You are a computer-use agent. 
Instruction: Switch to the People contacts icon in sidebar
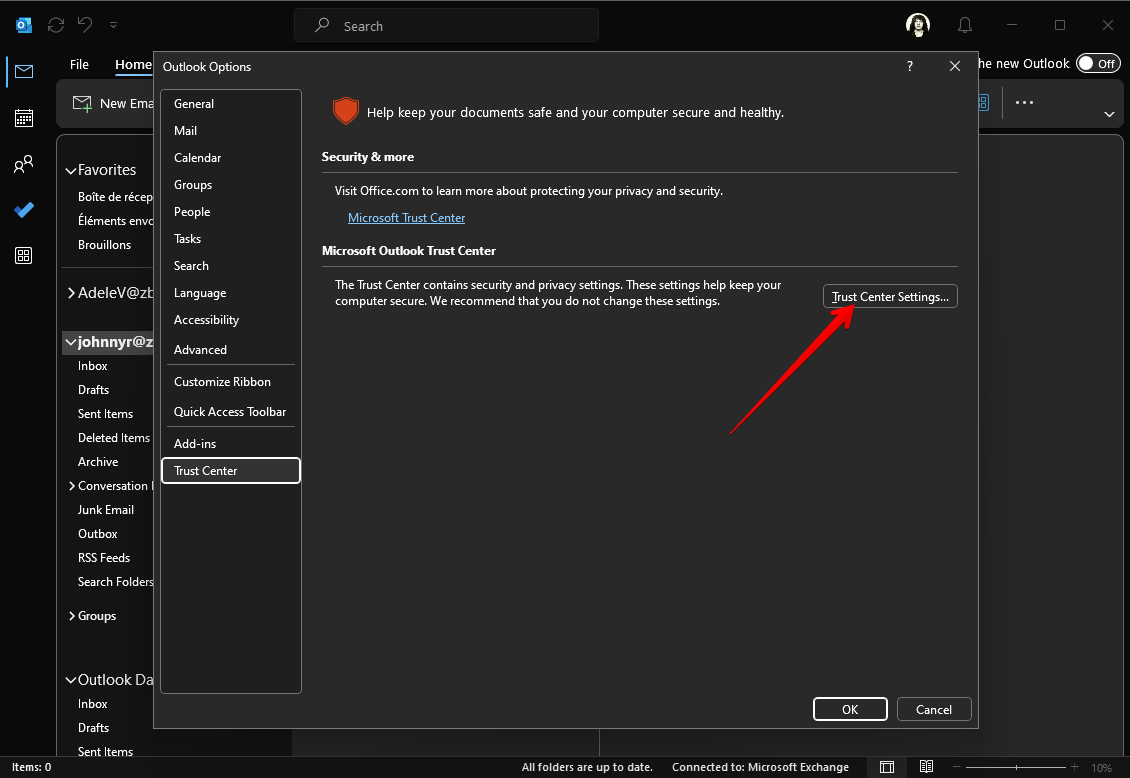pyautogui.click(x=24, y=165)
